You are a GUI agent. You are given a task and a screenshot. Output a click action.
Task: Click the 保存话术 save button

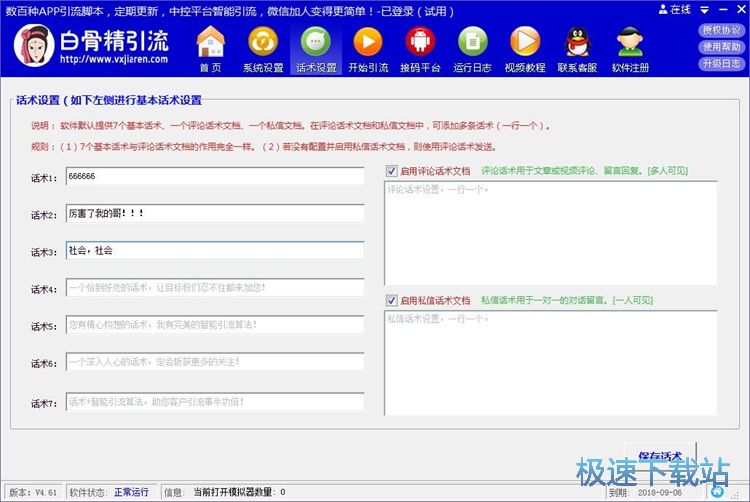click(x=660, y=456)
